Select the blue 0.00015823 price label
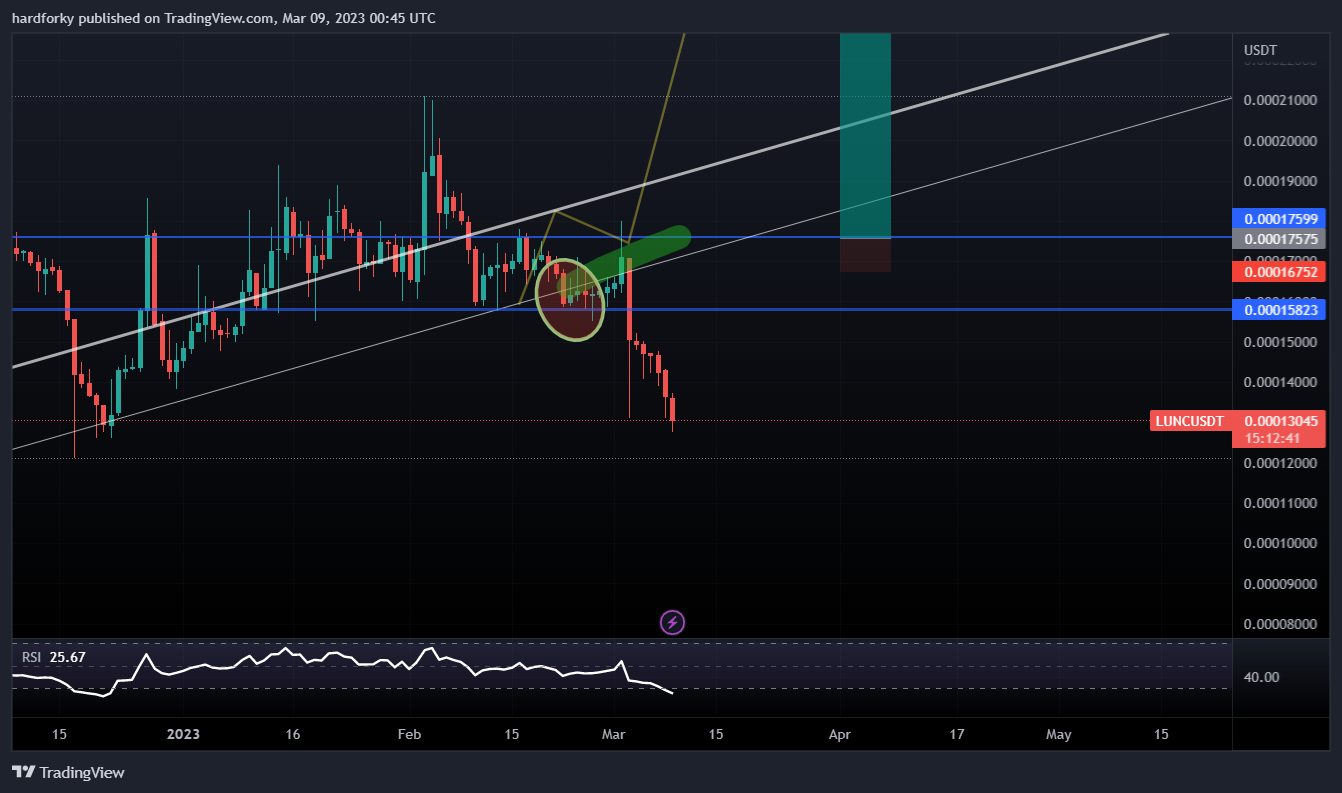1342x793 pixels. pyautogui.click(x=1279, y=310)
